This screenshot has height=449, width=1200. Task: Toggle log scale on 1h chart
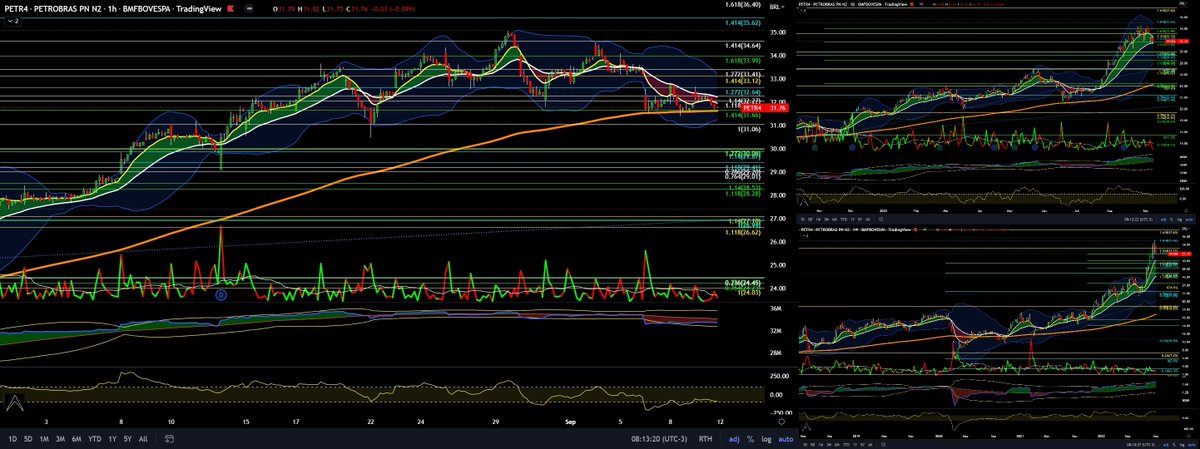(765, 438)
